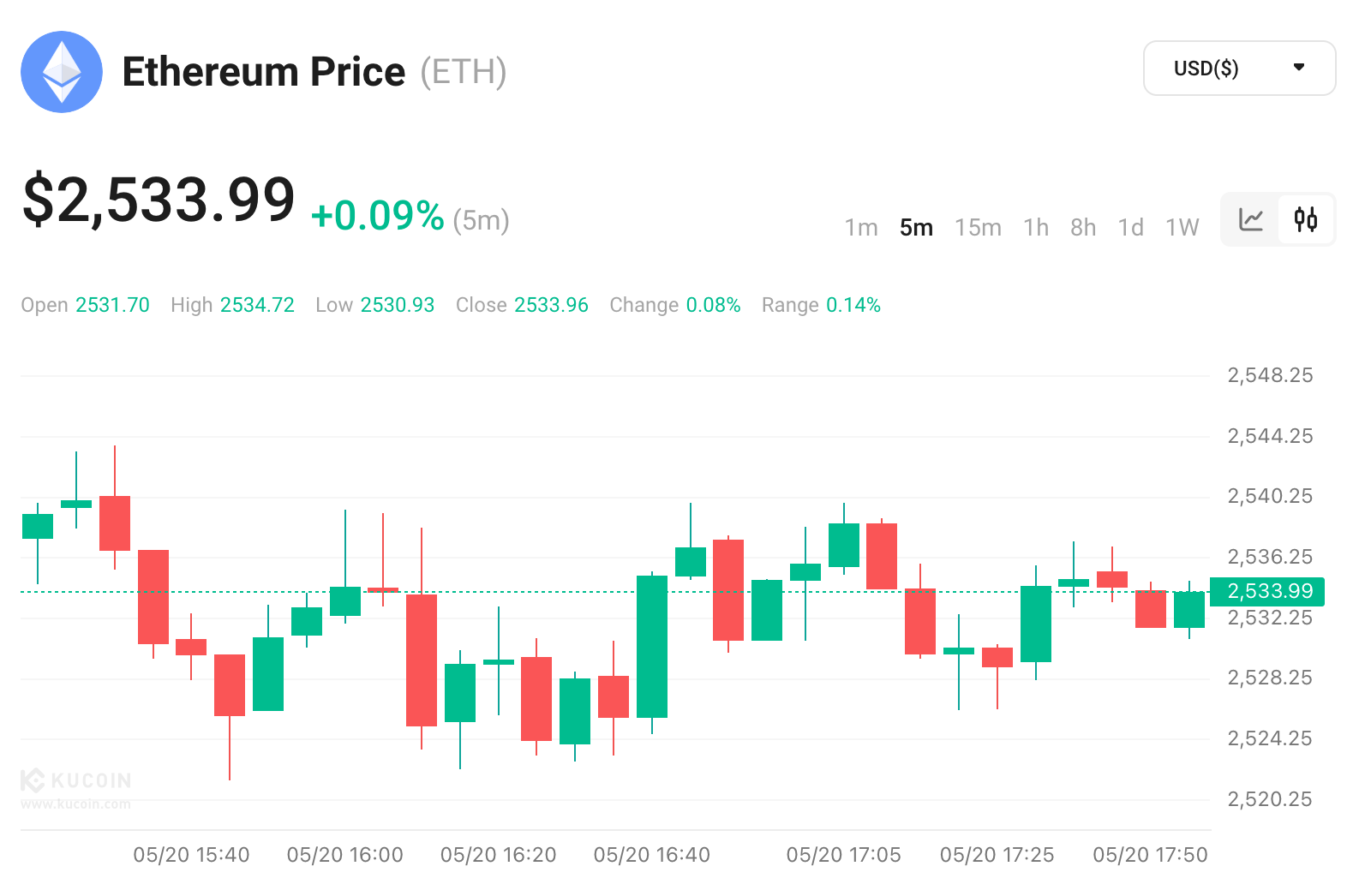Choose the 1h interval
This screenshot has width=1371, height=896.
1036,228
